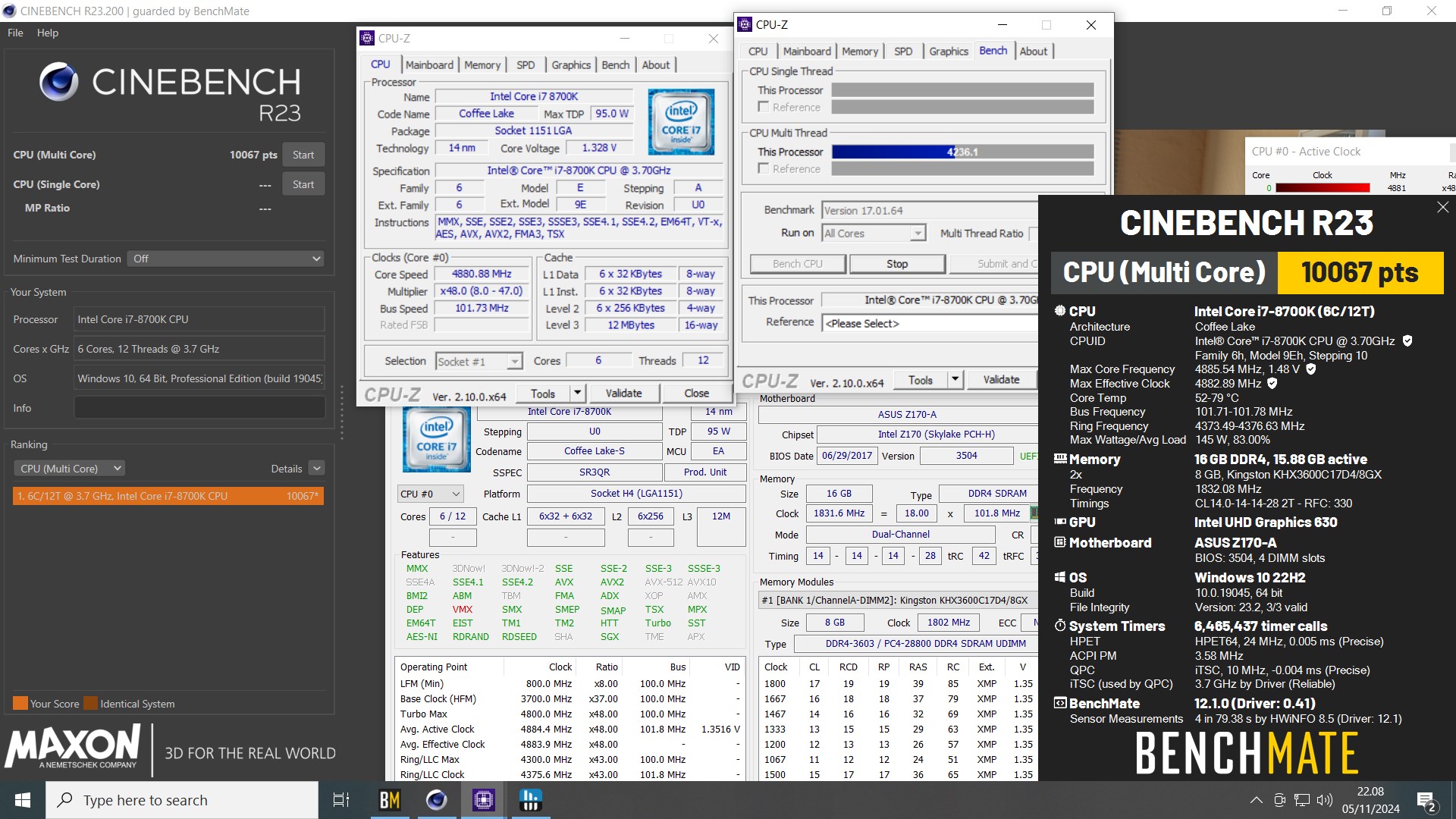Click the Intel Core i7 logo in CPU-Z
Screen dimensions: 1456x819
click(681, 122)
